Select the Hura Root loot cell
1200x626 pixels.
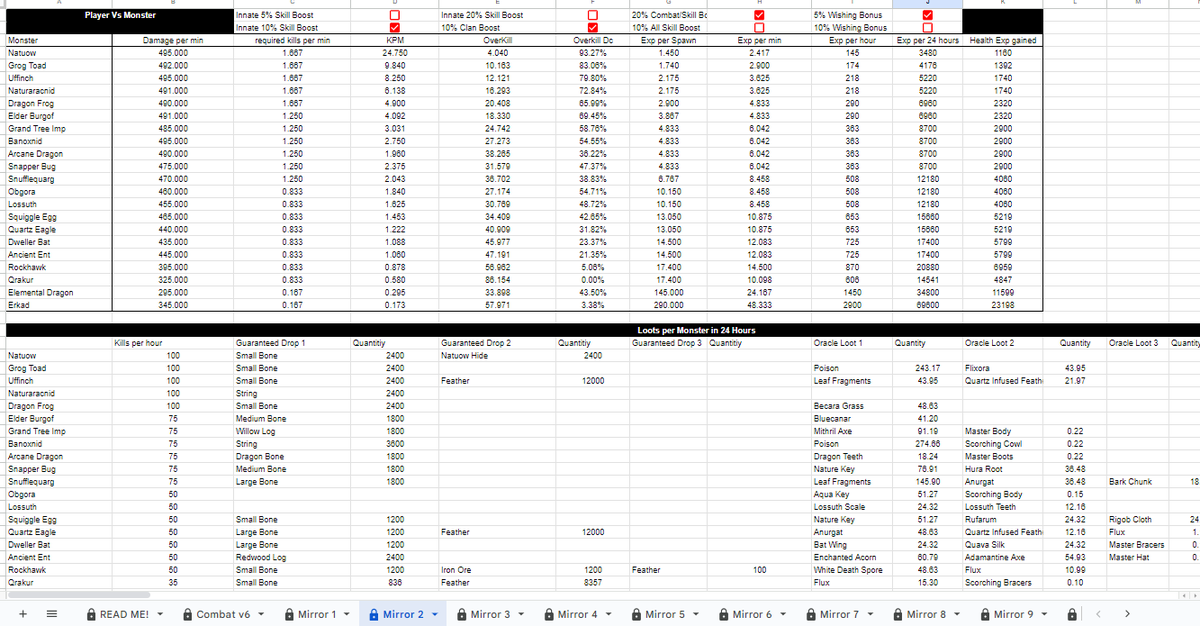(x=1003, y=468)
